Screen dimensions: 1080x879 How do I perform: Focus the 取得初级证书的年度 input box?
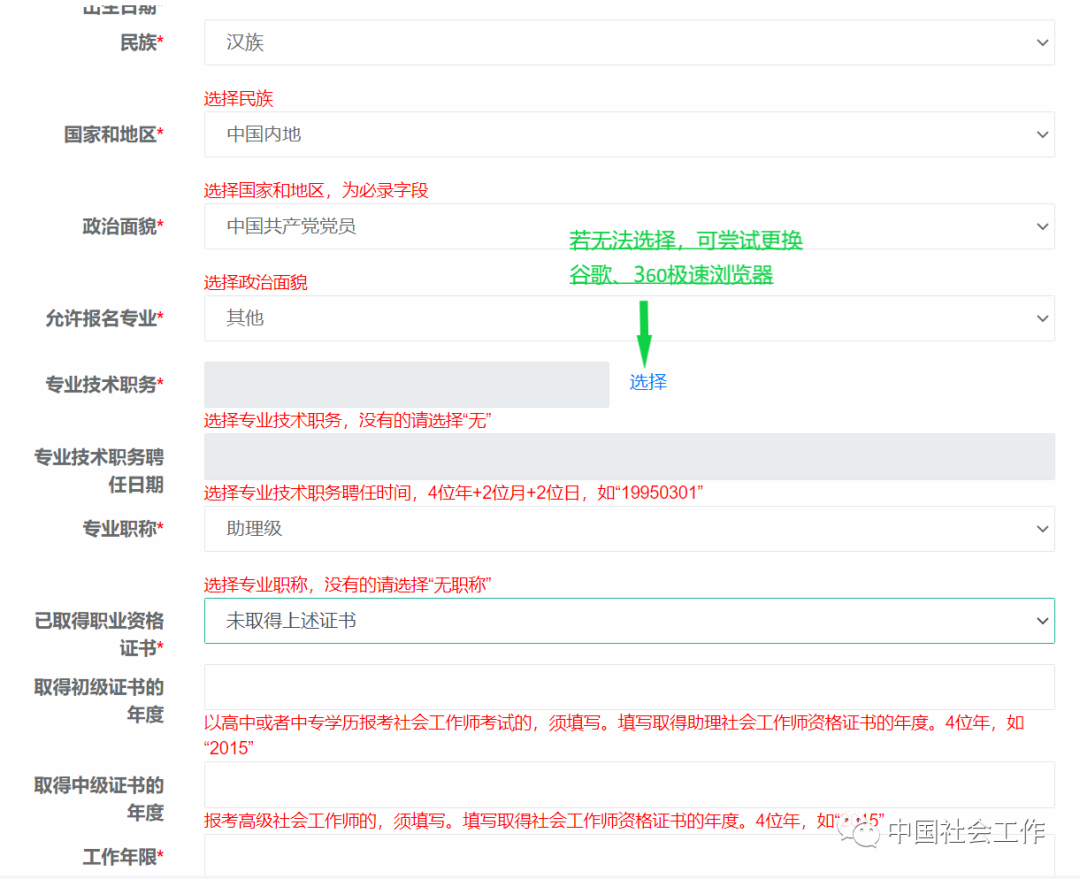[x=628, y=687]
